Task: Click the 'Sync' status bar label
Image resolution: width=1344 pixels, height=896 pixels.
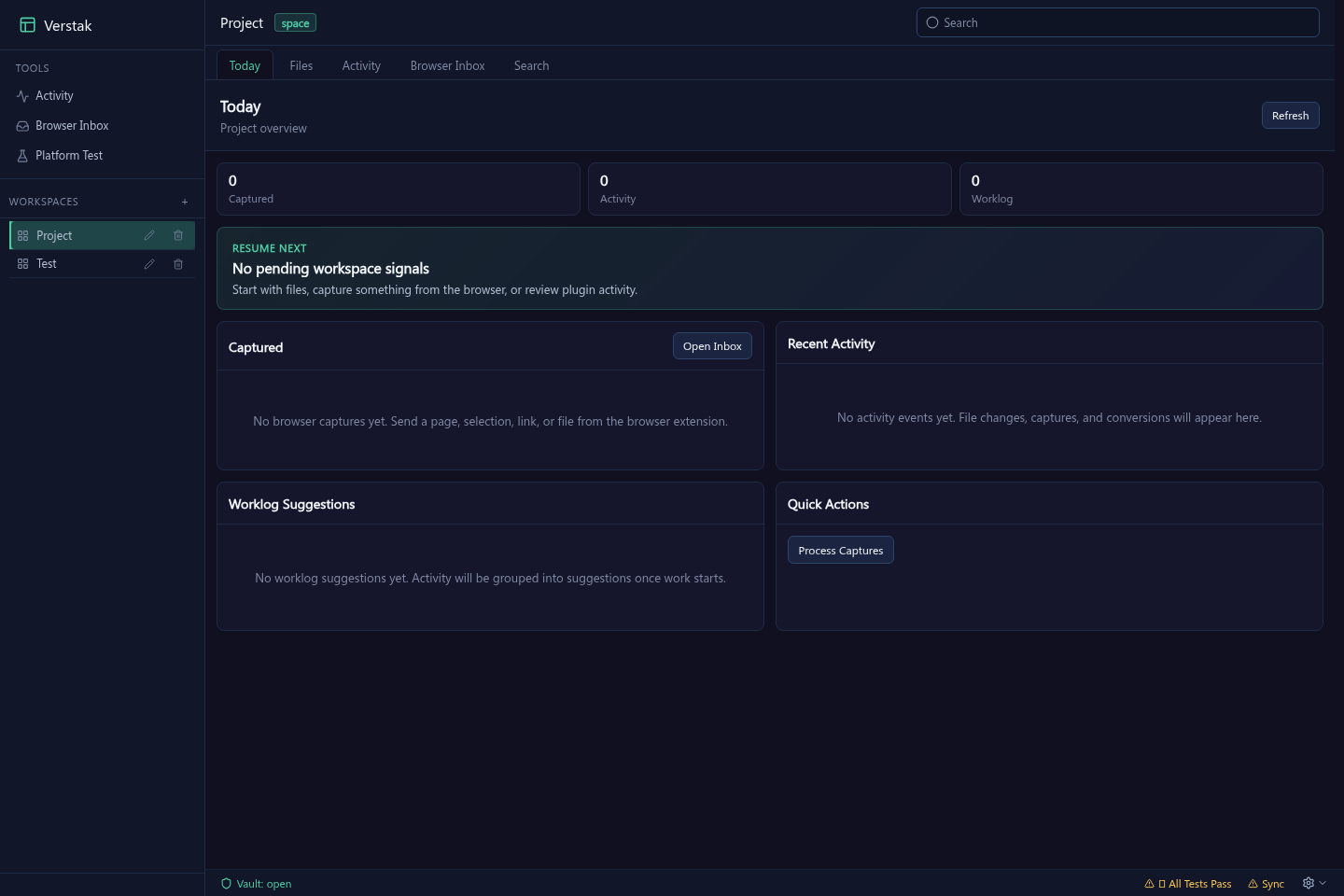Action: [x=1273, y=884]
